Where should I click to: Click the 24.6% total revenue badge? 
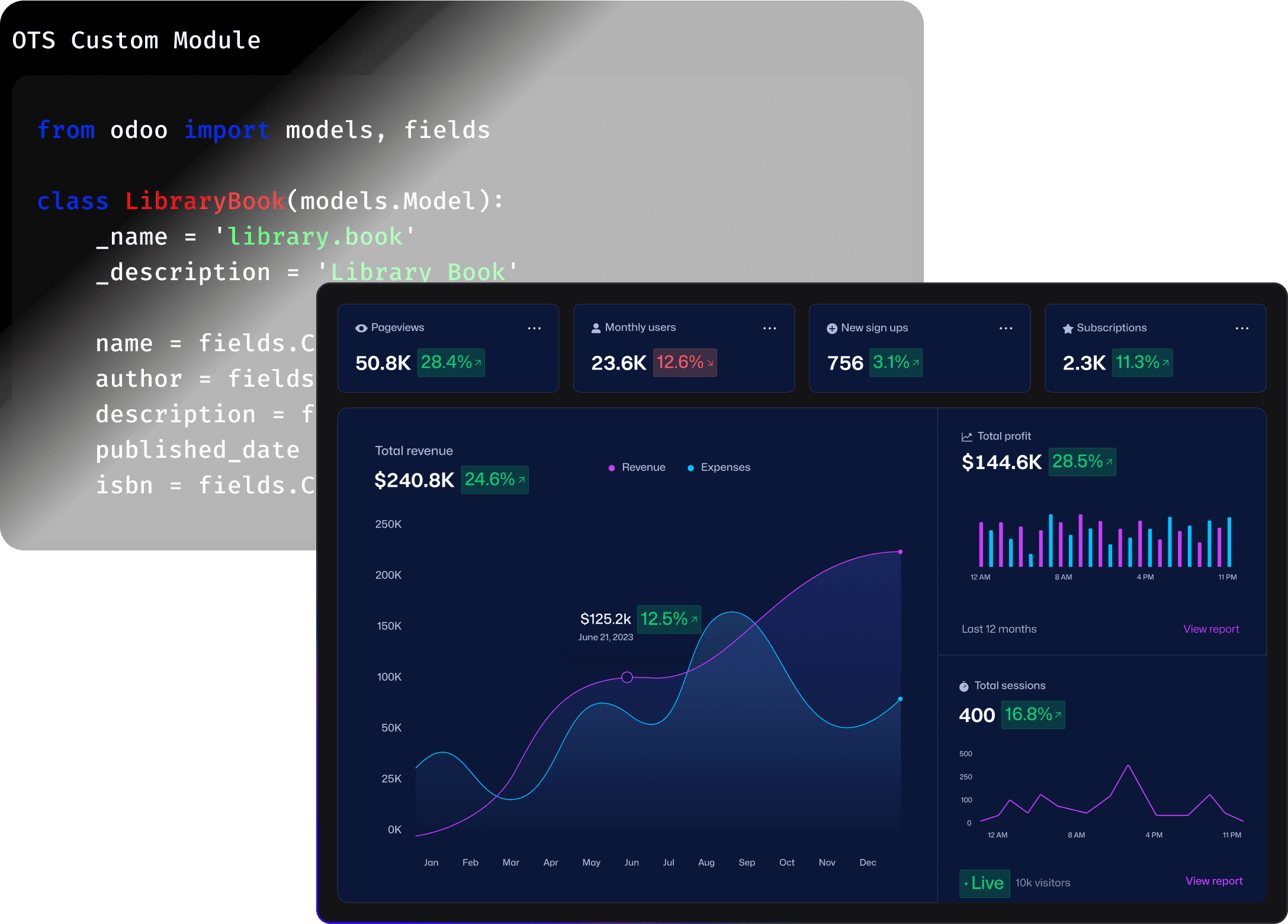click(494, 479)
